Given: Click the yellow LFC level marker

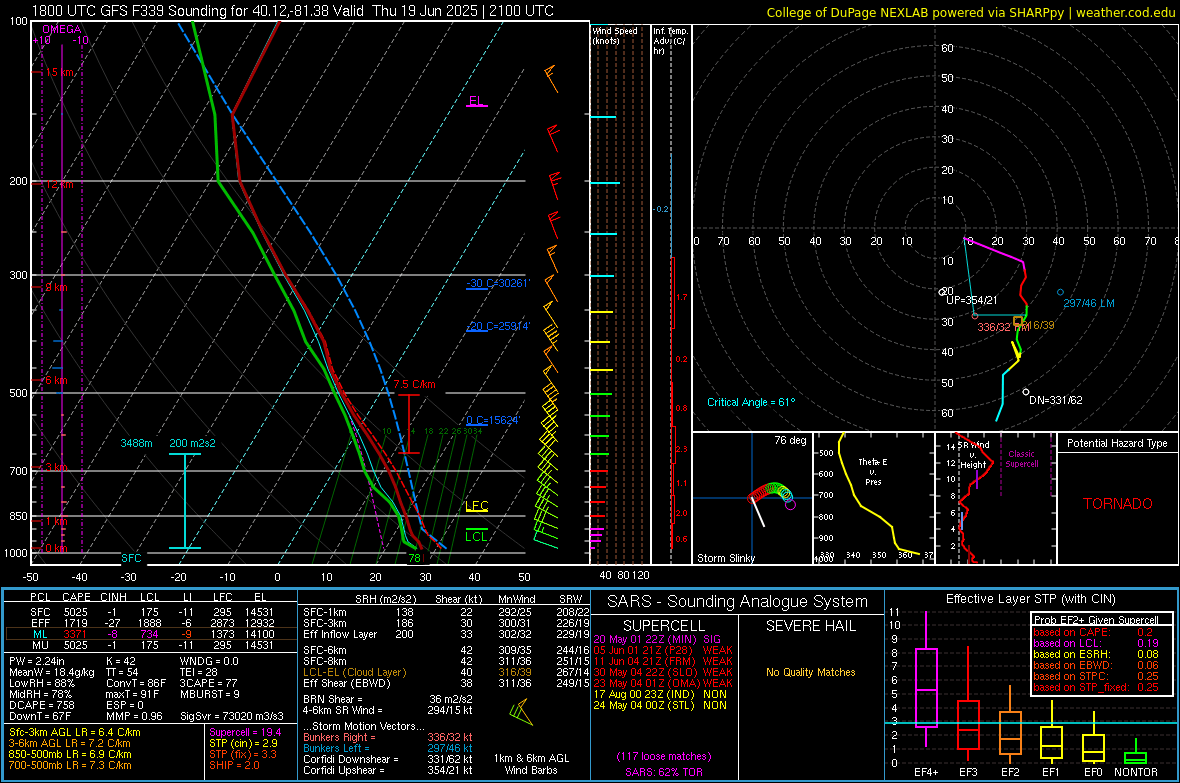Looking at the screenshot, I should (477, 506).
